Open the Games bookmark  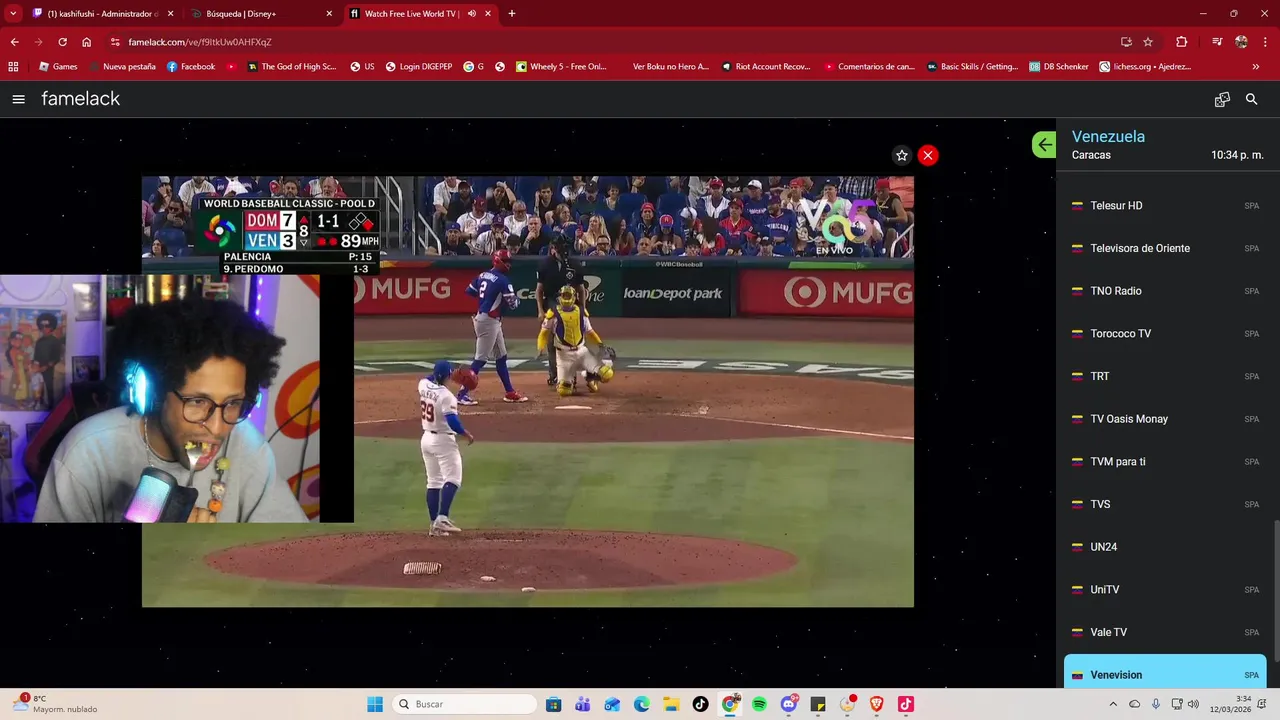tap(58, 67)
